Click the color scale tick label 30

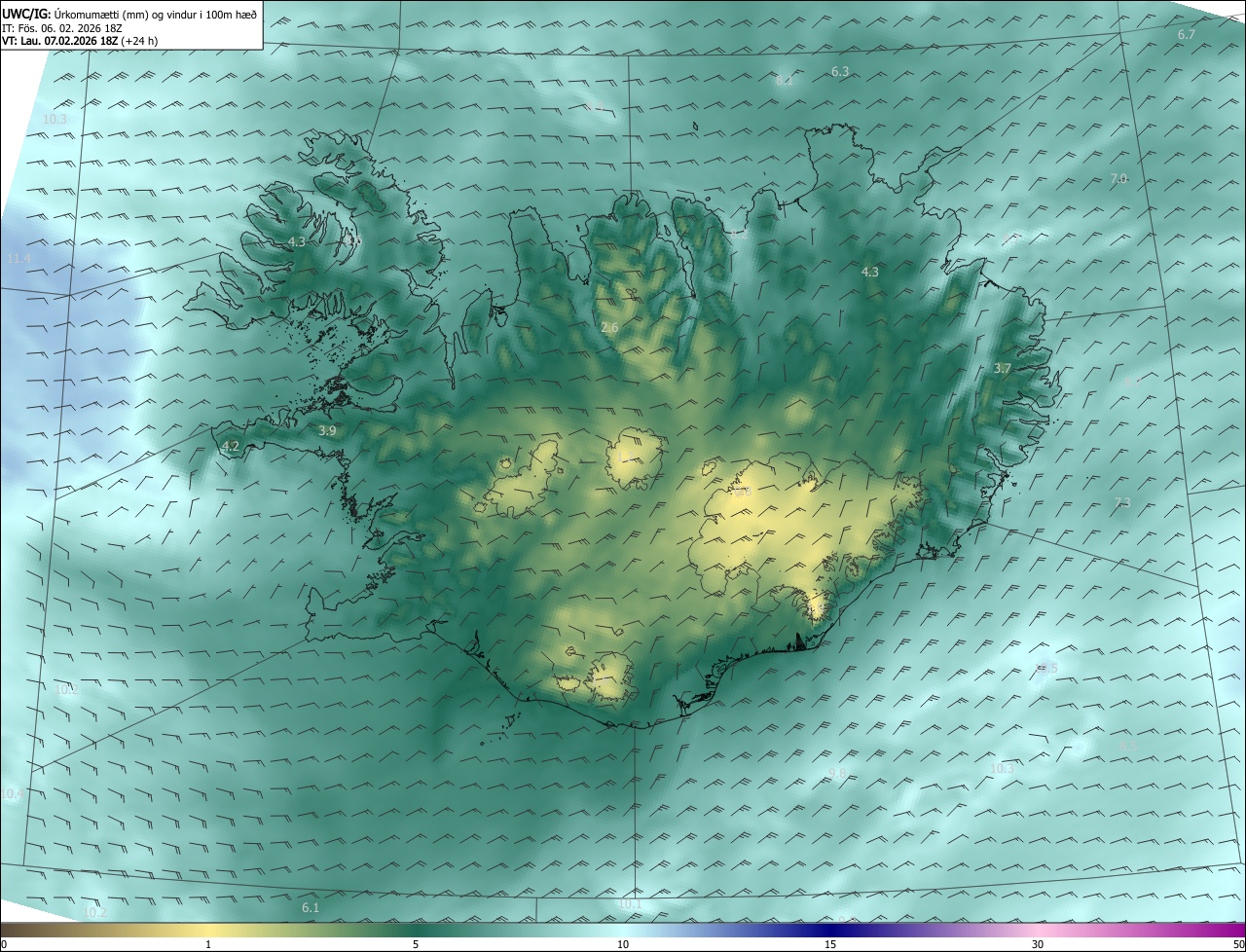click(x=1038, y=944)
